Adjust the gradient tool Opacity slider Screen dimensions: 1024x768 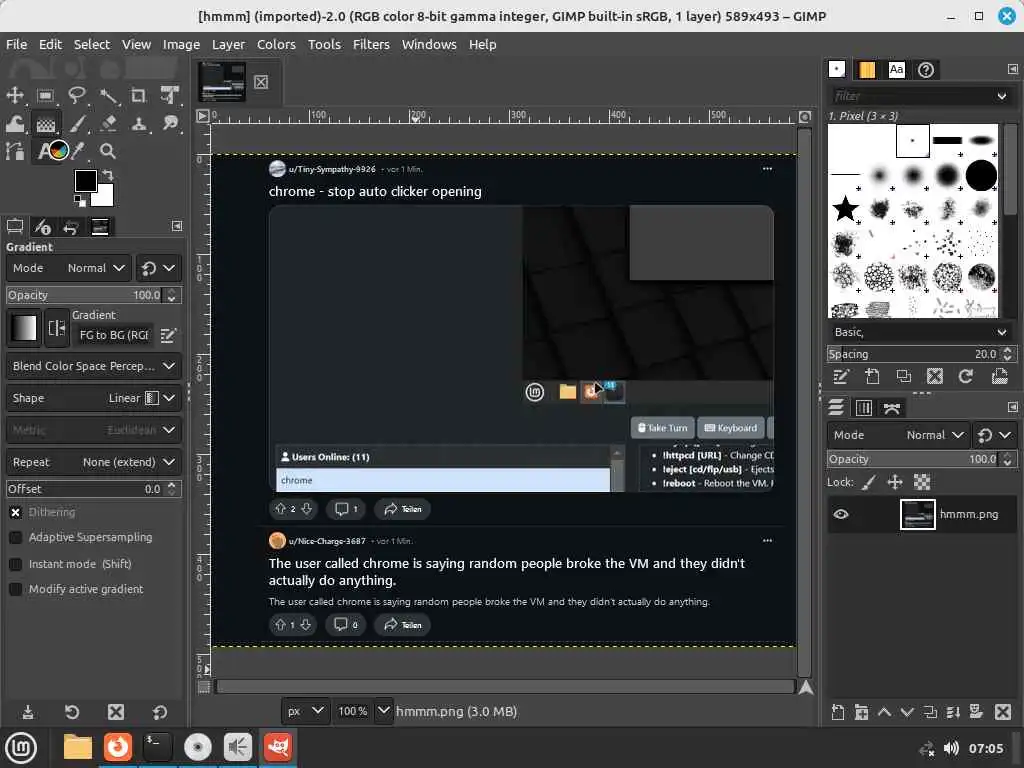tap(85, 295)
